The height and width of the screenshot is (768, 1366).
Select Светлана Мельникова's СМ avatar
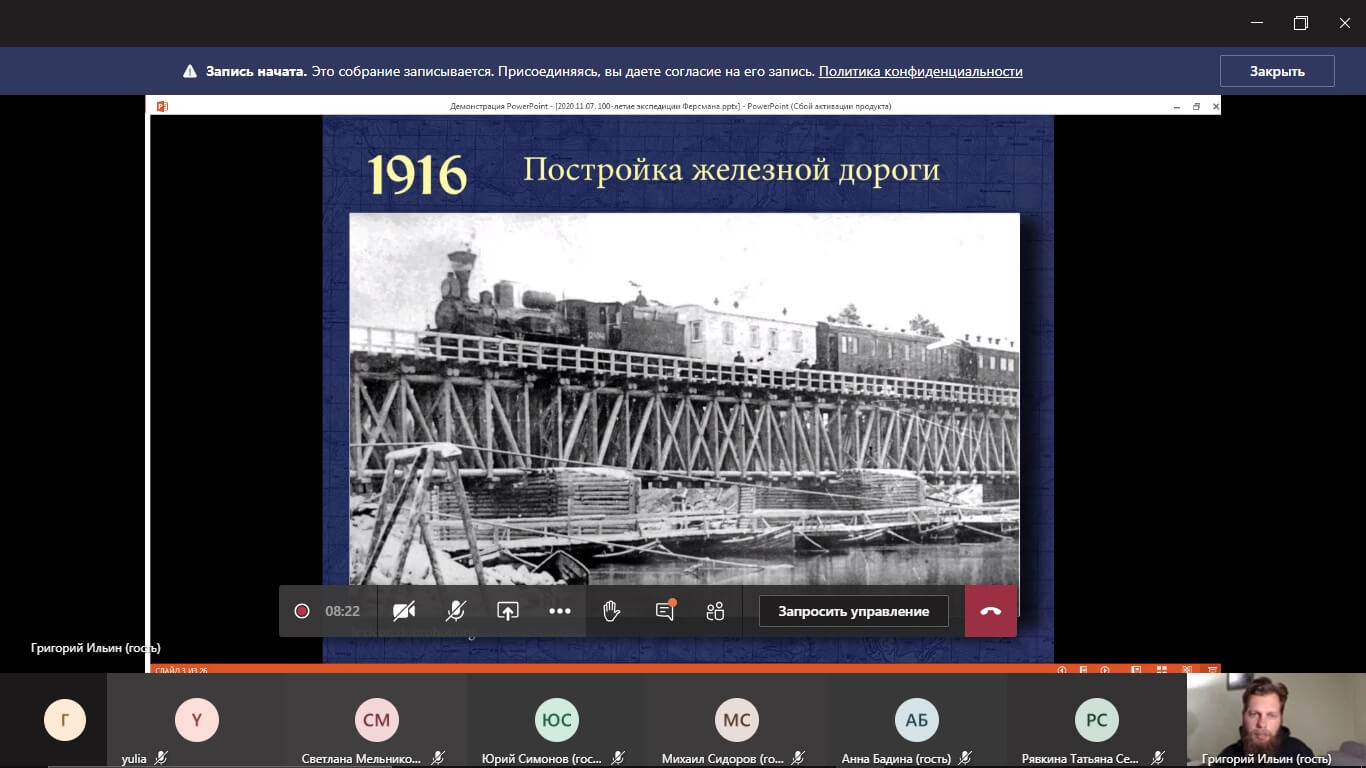pos(376,720)
